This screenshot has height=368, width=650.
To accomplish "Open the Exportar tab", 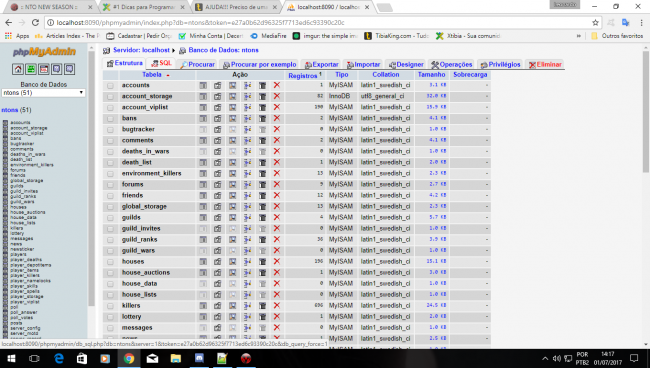I will click(322, 65).
